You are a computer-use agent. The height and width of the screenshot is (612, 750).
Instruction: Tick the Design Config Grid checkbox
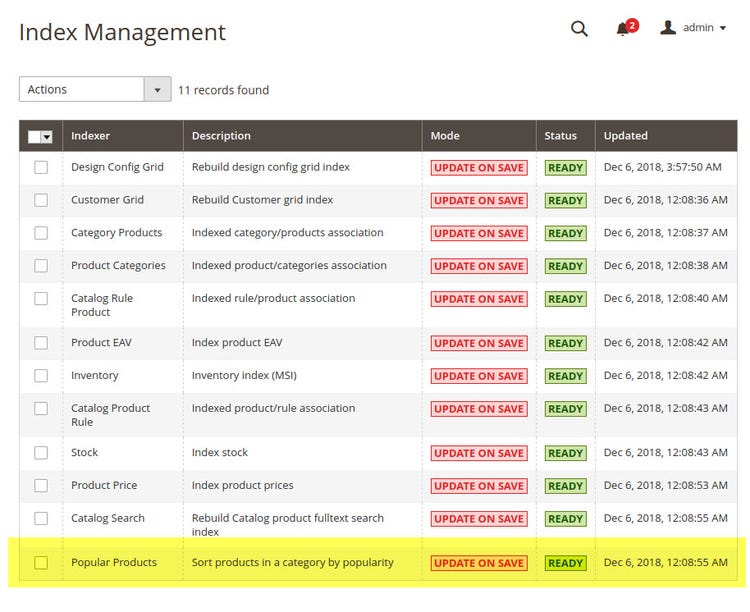tap(41, 168)
